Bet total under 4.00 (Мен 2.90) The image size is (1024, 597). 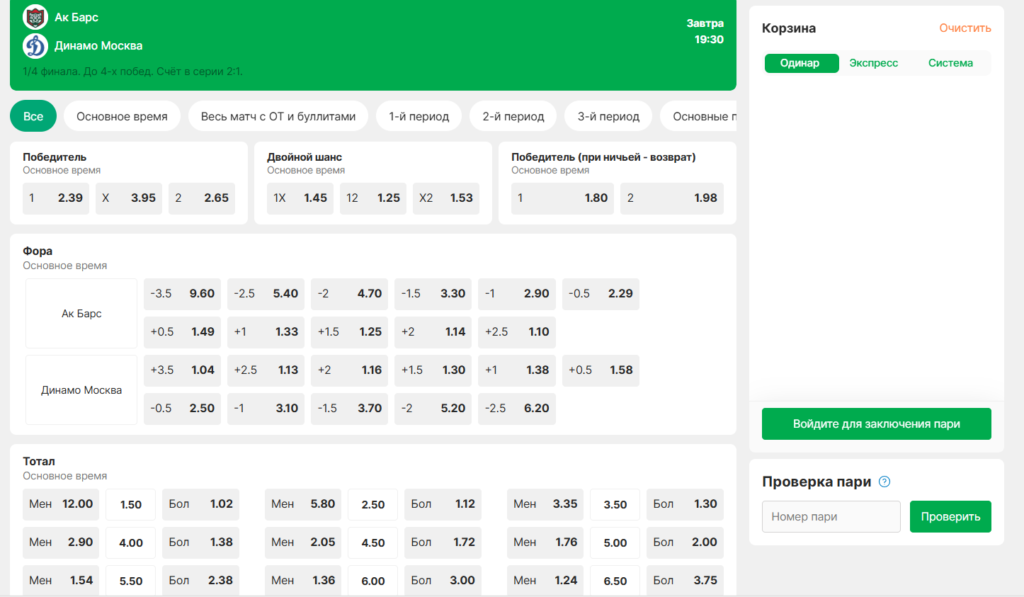coord(61,542)
